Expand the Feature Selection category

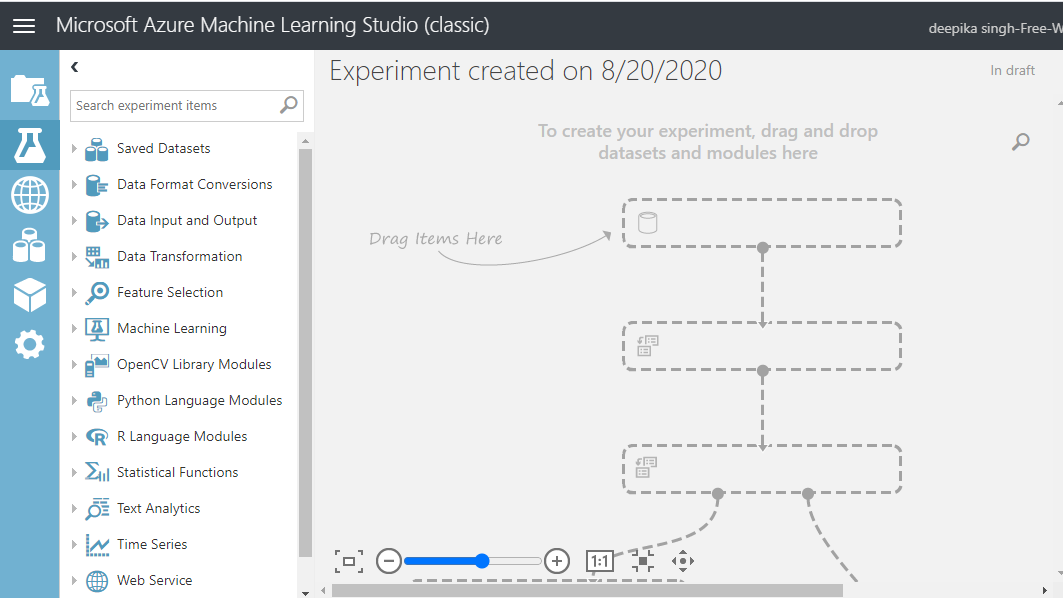74,292
